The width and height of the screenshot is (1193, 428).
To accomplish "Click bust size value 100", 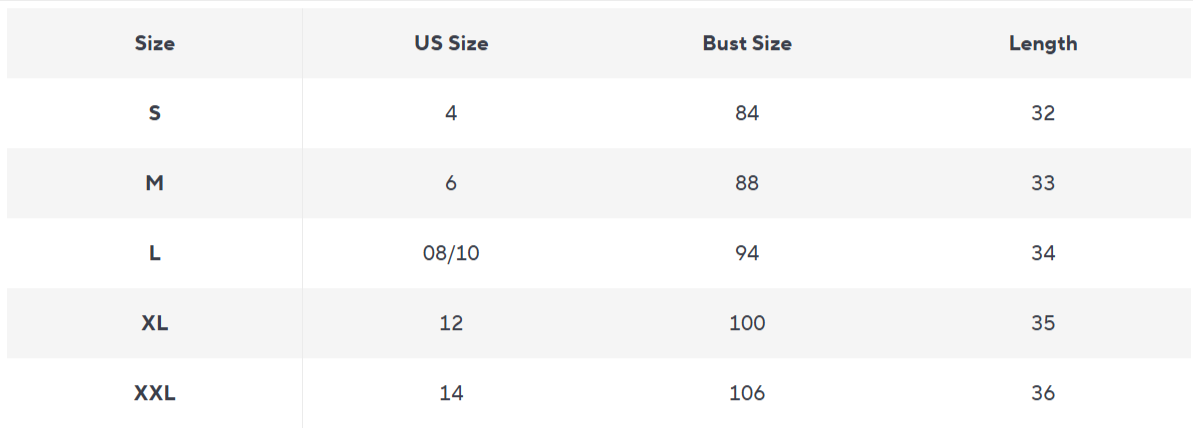I will [747, 323].
